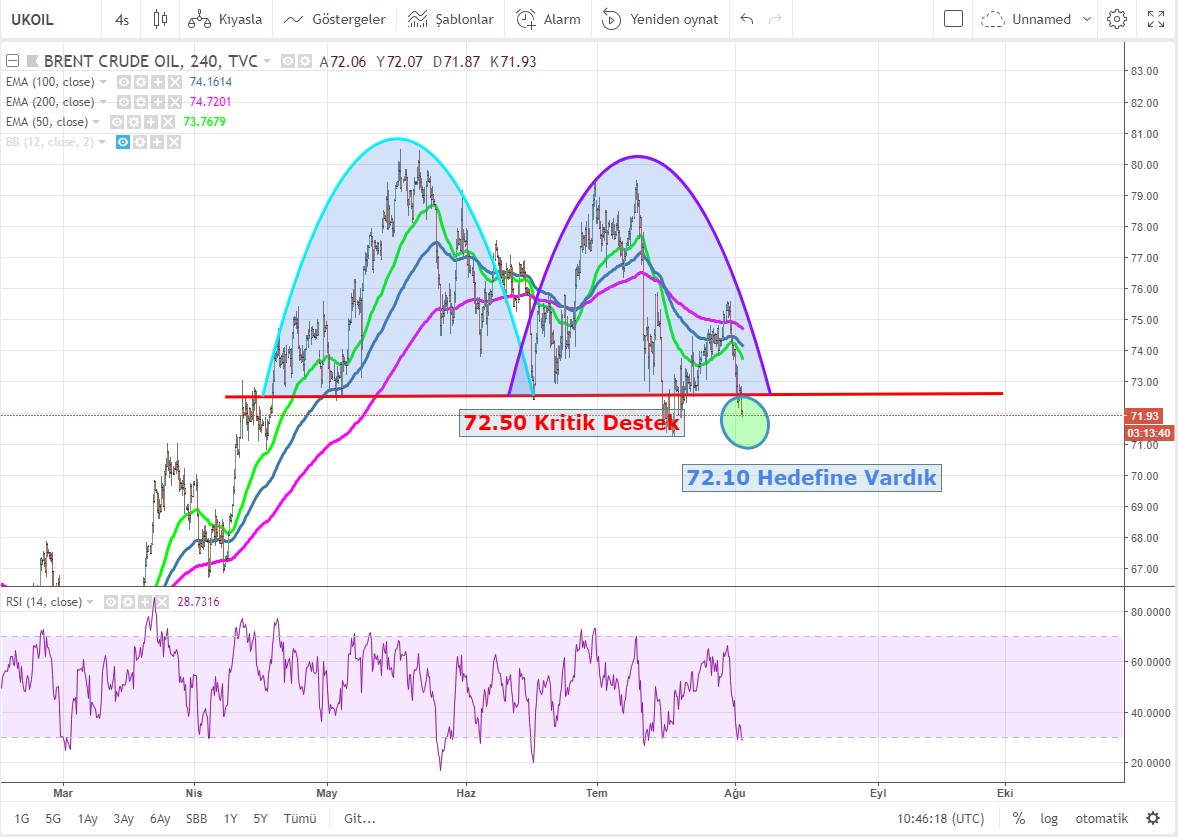Enter fullscreen mode
Screen dimensions: 1178x837
click(1156, 19)
